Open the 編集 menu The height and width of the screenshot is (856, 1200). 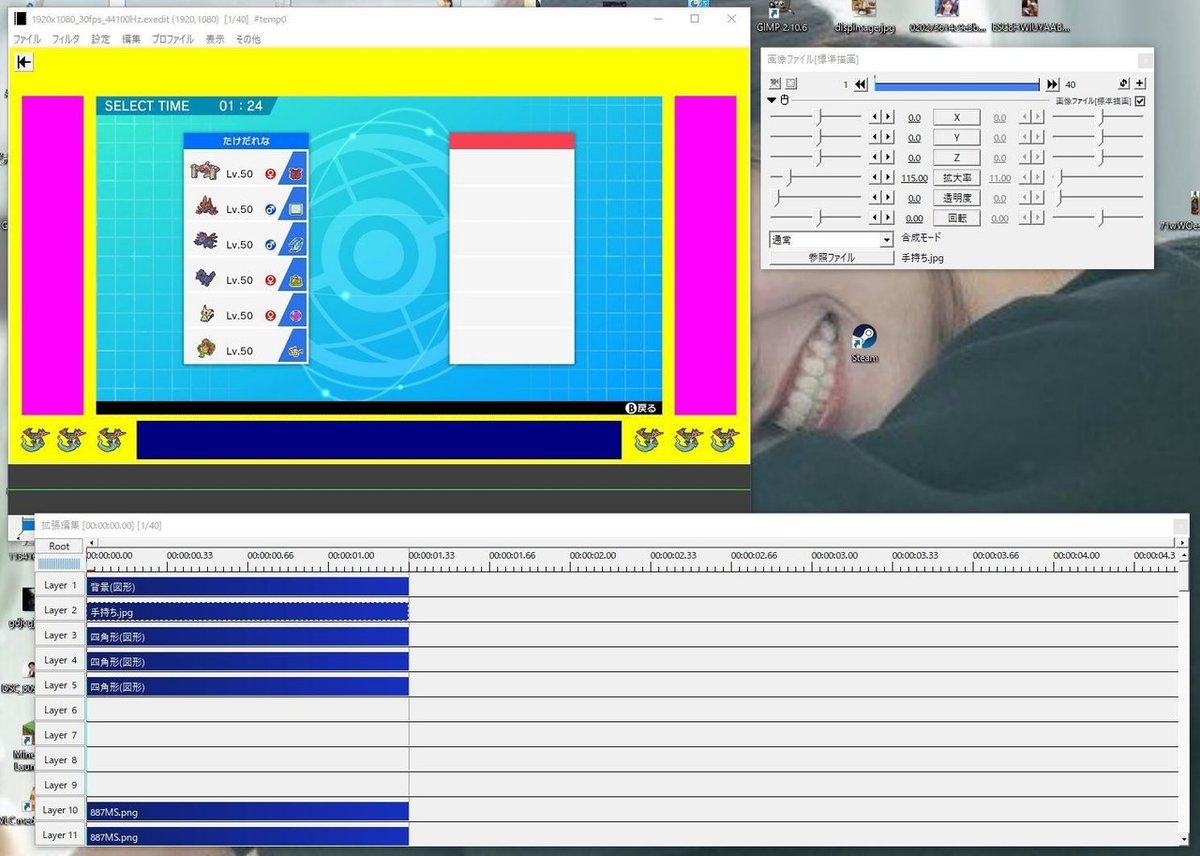coord(131,39)
